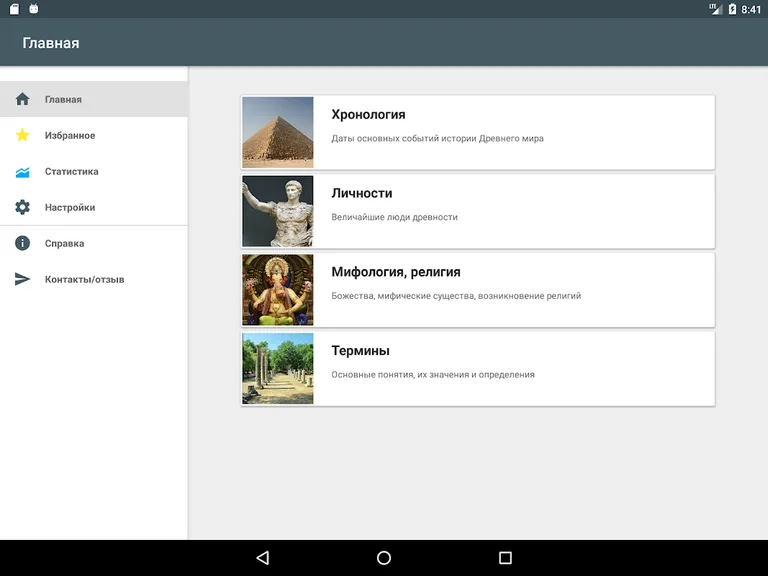Tap the Android back navigation button
This screenshot has width=768, height=576.
[x=263, y=557]
